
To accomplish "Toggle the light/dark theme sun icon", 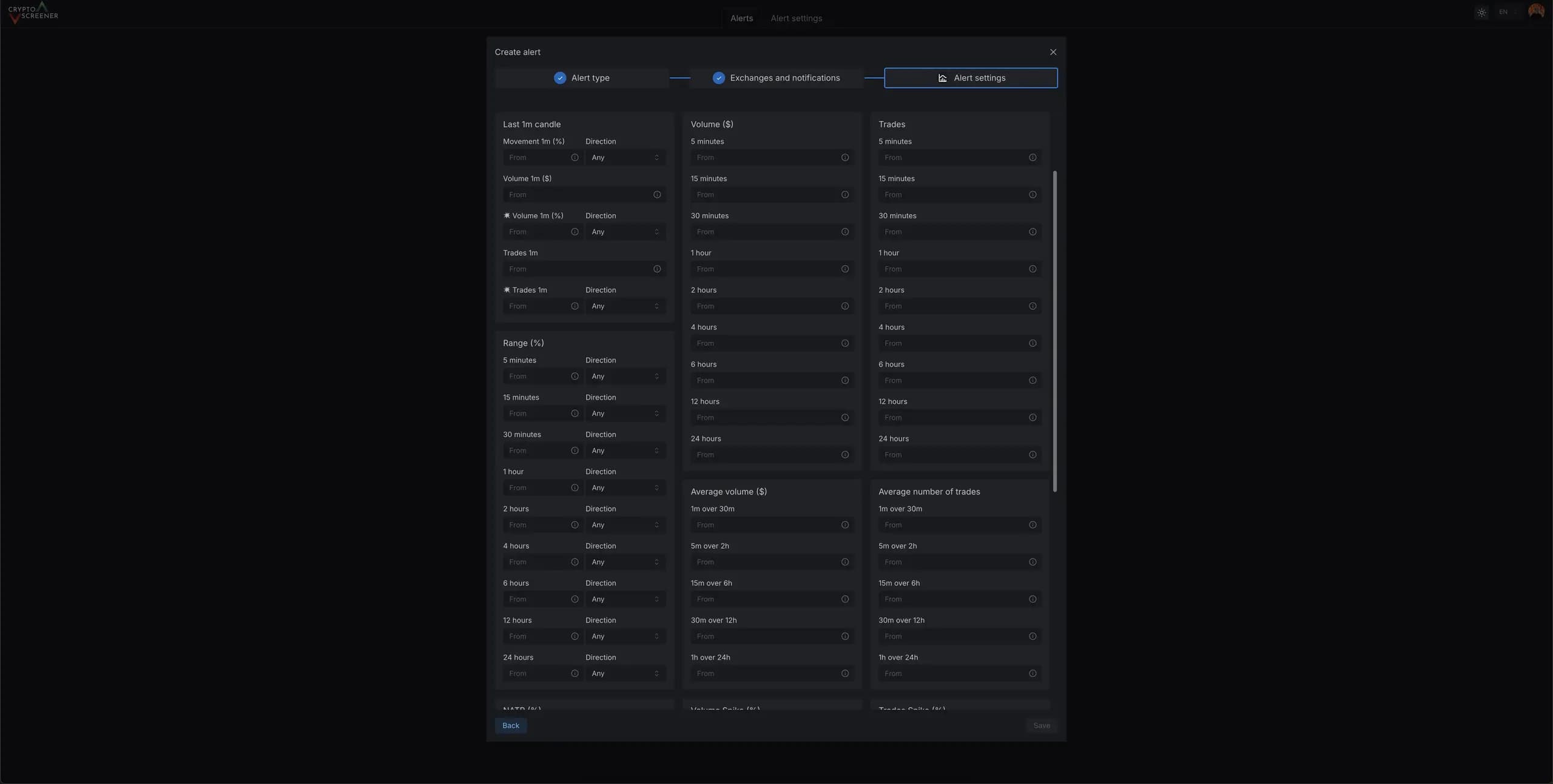I will point(1482,12).
